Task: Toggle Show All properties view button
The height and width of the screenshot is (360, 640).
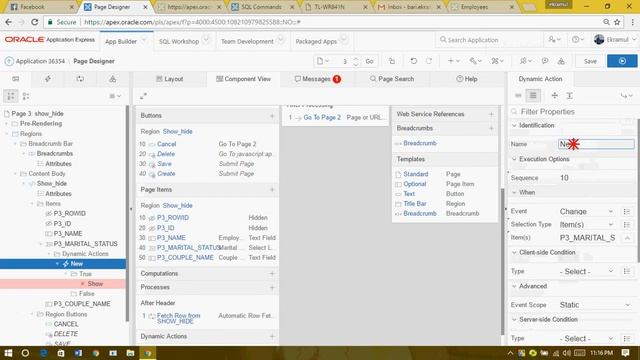Action: pyautogui.click(x=533, y=96)
